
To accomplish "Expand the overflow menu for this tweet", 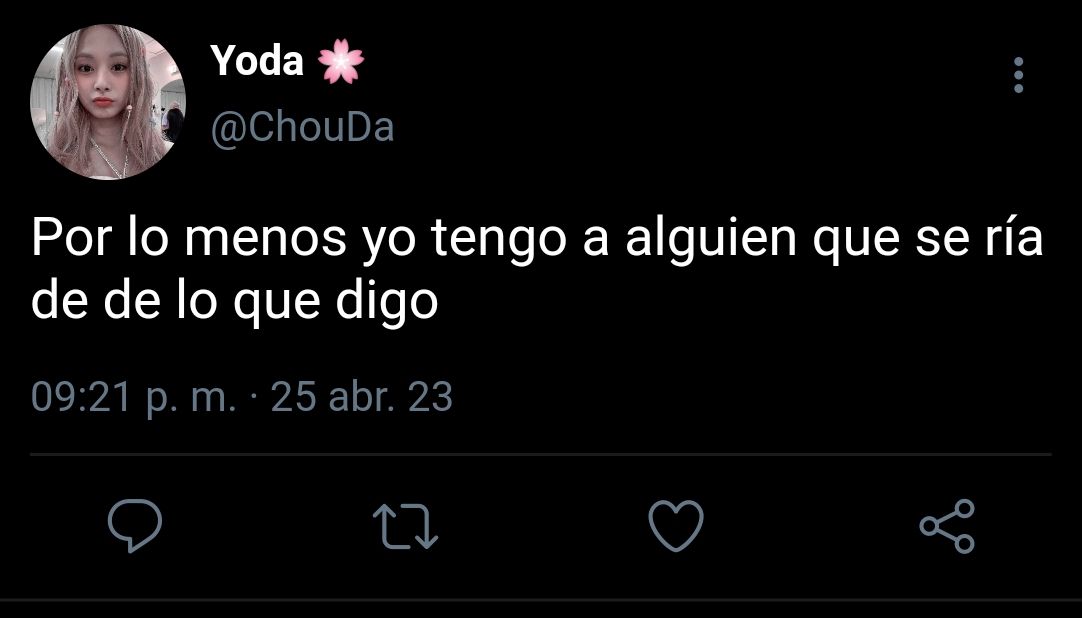I will (x=1019, y=74).
